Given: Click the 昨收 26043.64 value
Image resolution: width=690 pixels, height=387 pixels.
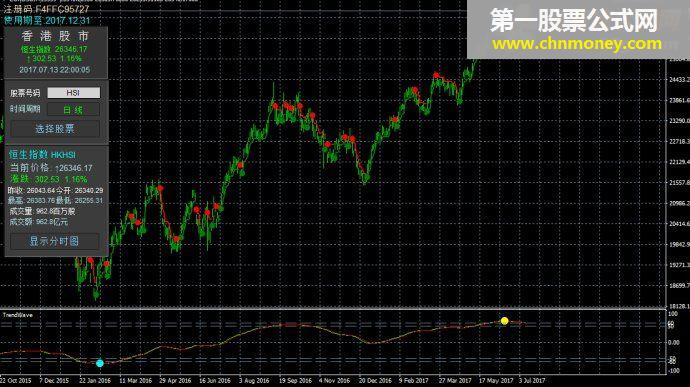Looking at the screenshot, I should tap(31, 190).
